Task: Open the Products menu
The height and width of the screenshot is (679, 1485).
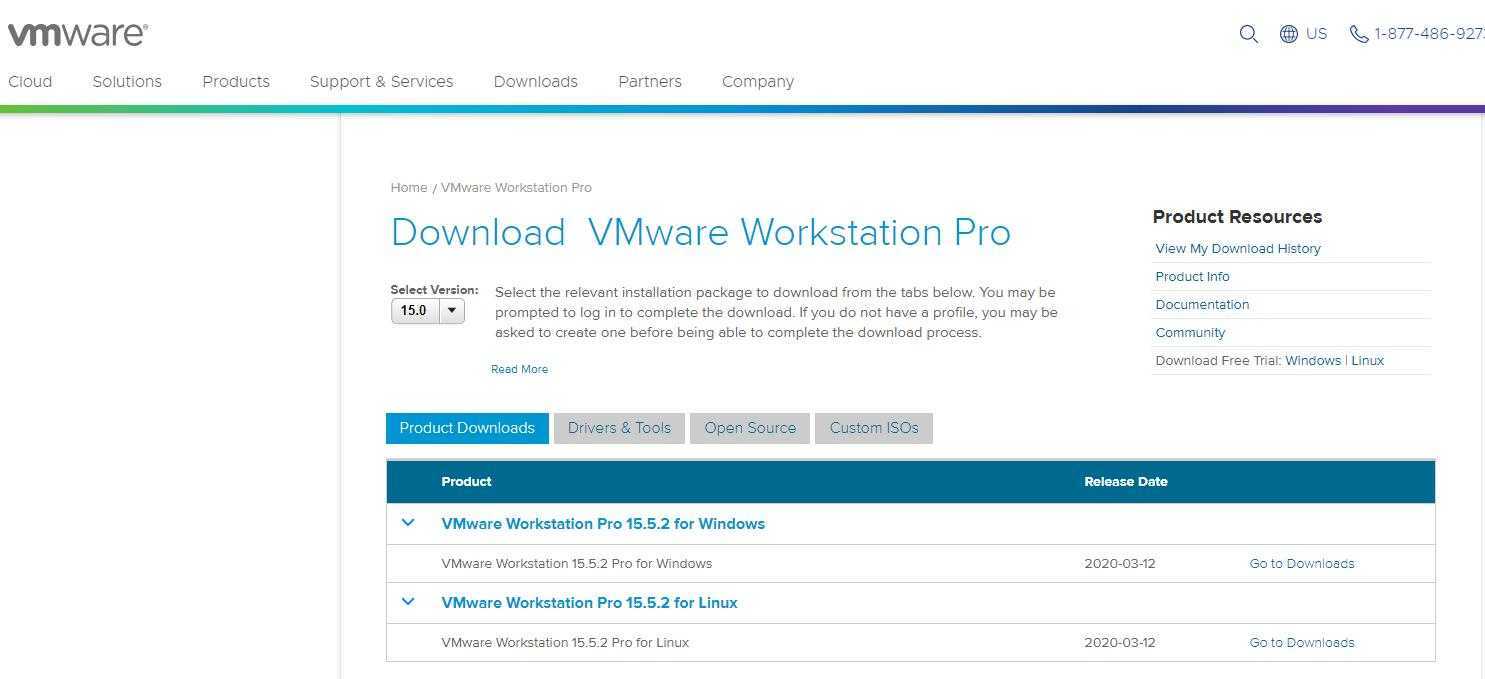Action: (x=236, y=82)
